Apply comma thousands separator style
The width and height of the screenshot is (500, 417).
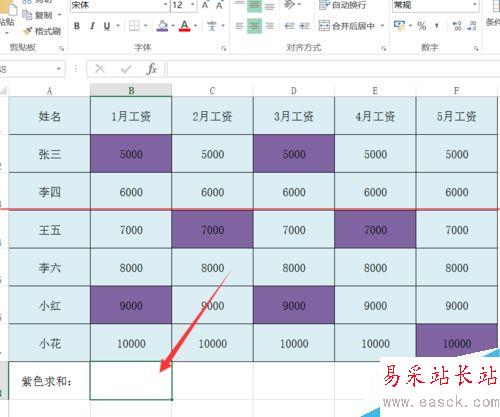437,26
